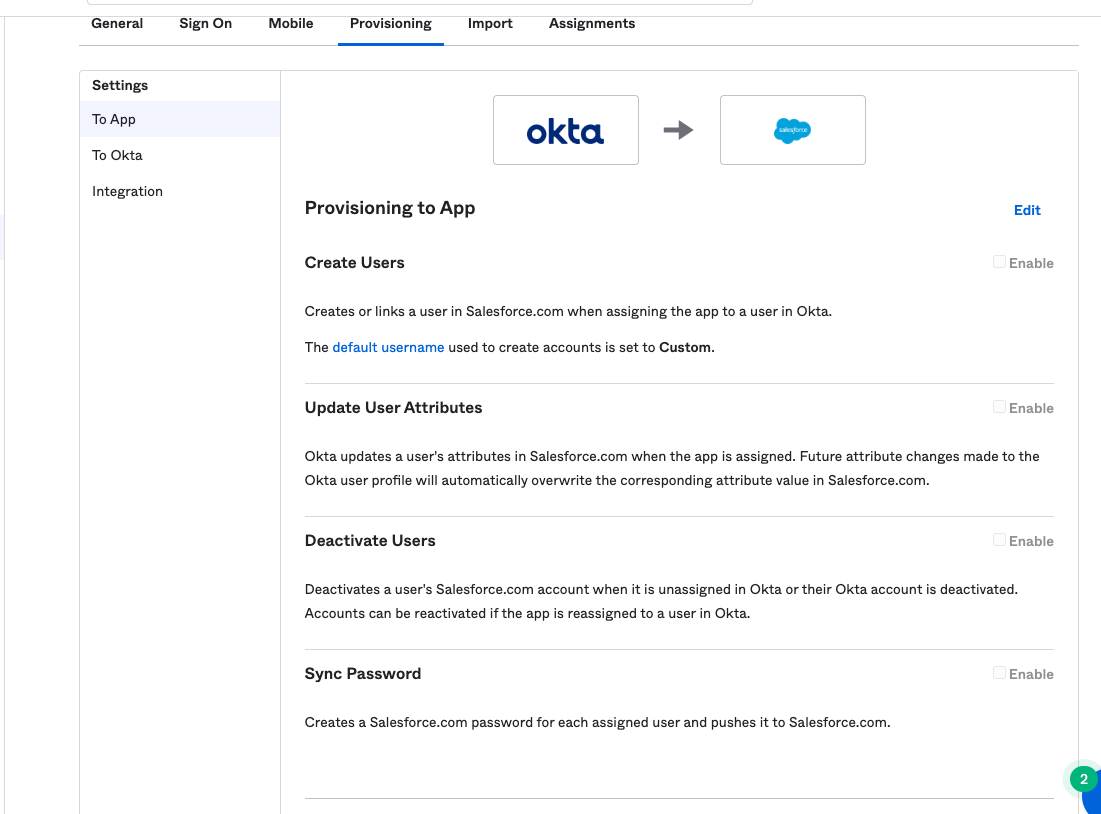Open the default username link
This screenshot has width=1101, height=814.
click(x=388, y=347)
